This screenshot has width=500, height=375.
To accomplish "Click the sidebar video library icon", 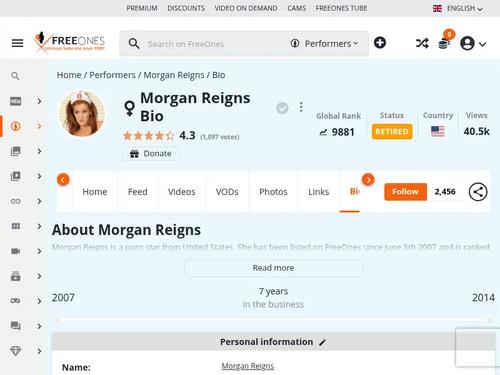I will click(x=16, y=176).
